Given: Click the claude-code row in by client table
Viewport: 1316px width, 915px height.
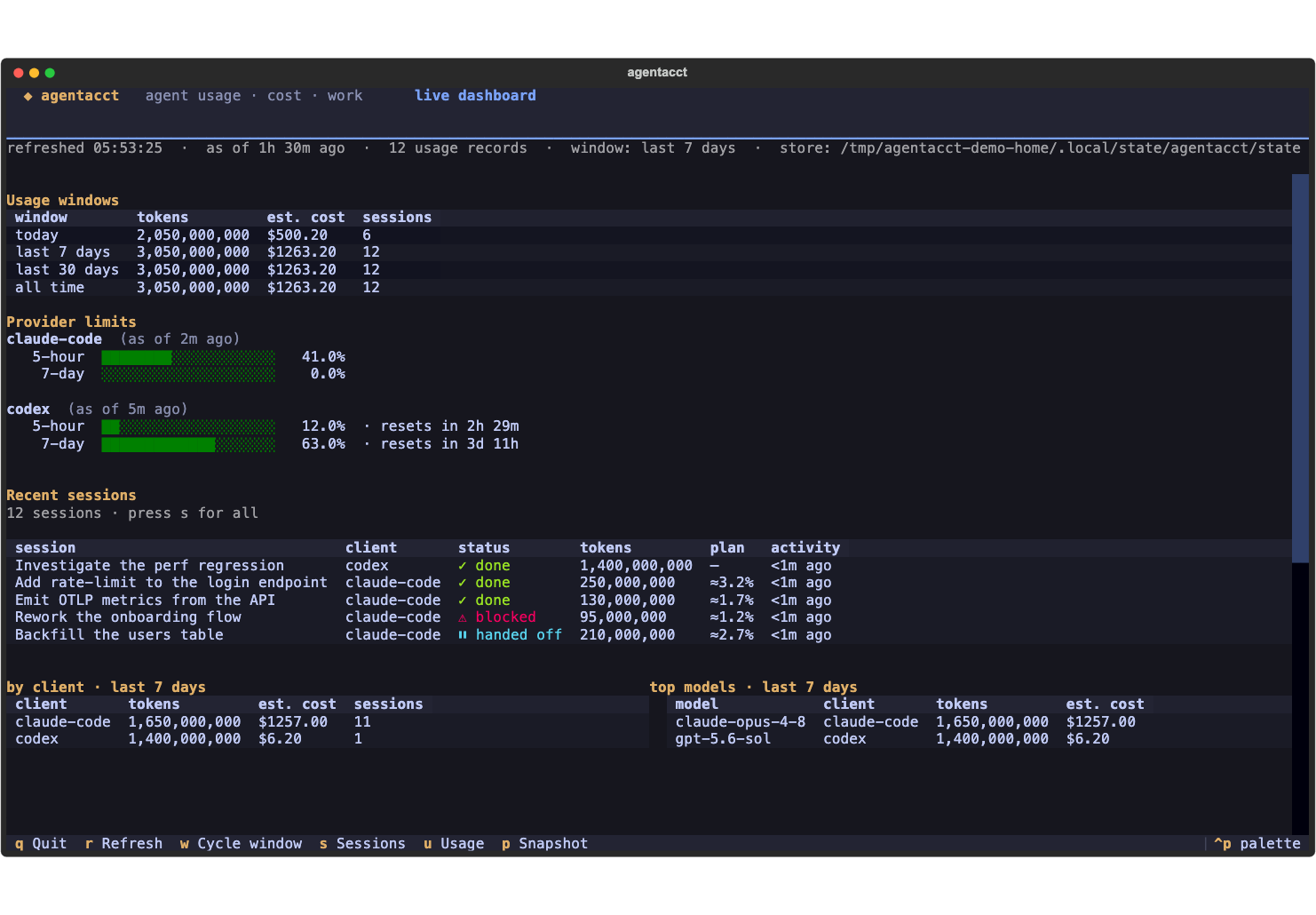Looking at the screenshot, I should click(x=328, y=722).
